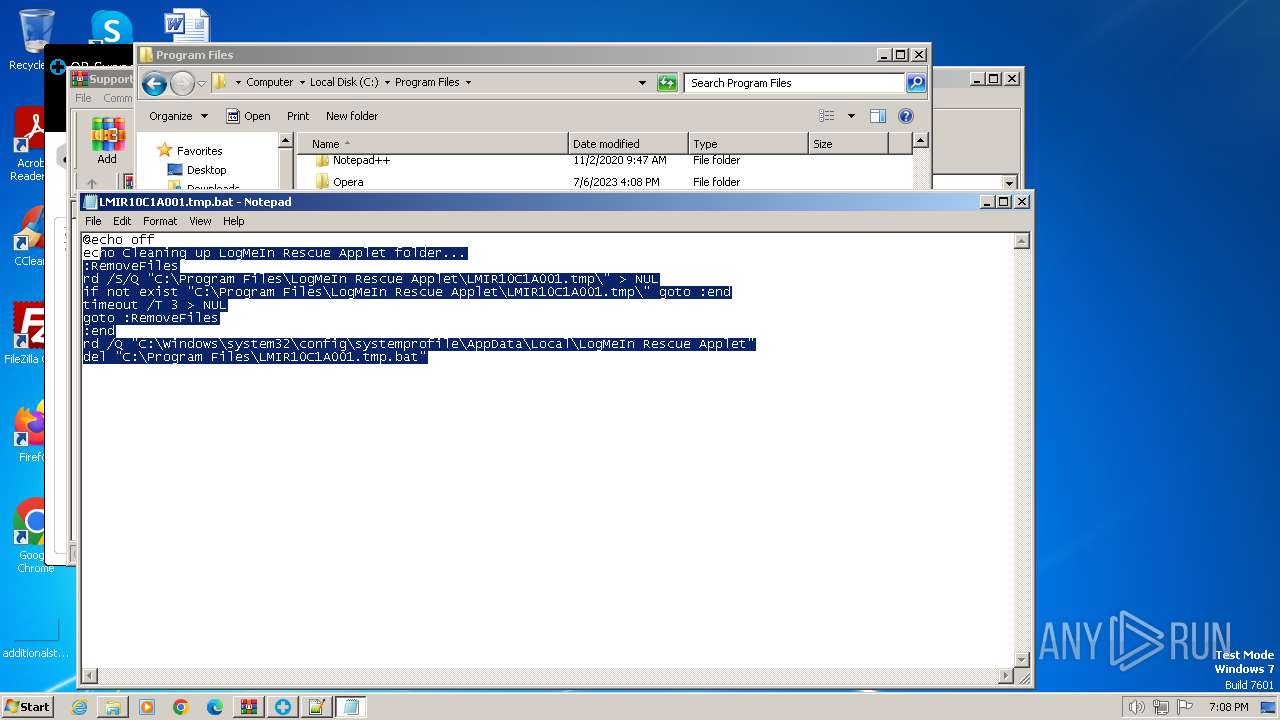Select the Notepad++ folder row
This screenshot has width=1280, height=720.
pos(605,160)
